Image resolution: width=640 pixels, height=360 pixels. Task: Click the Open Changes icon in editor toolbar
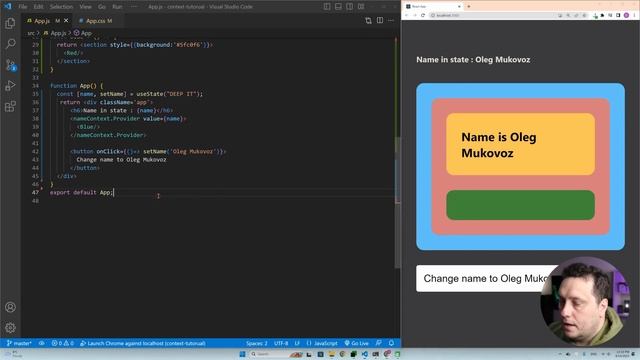(368, 20)
